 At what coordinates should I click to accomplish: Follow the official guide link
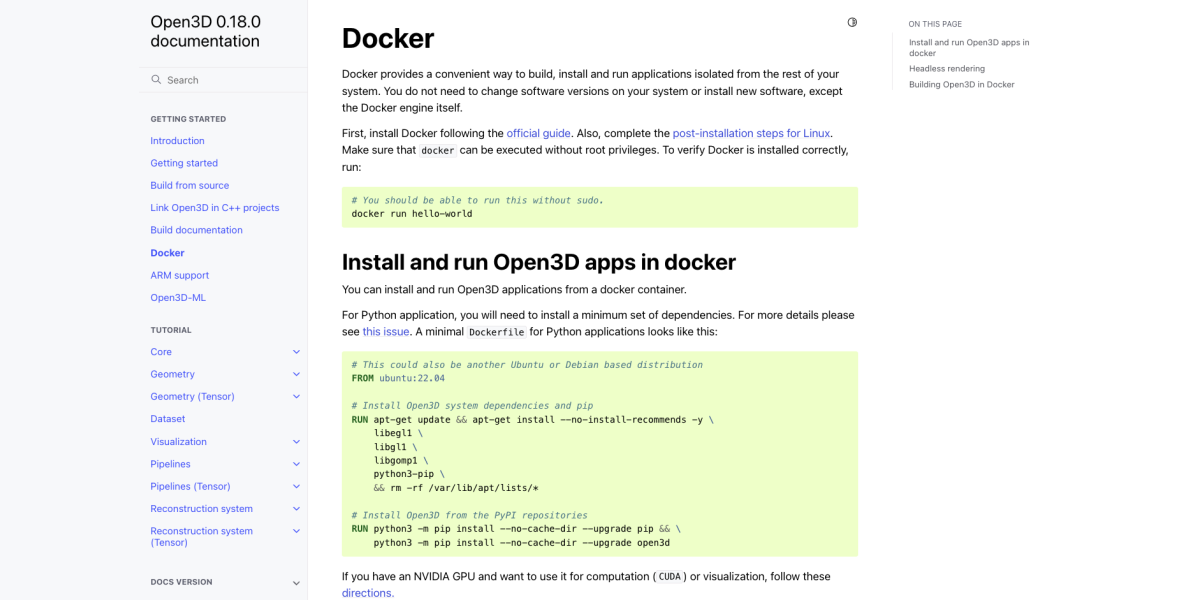(x=538, y=133)
